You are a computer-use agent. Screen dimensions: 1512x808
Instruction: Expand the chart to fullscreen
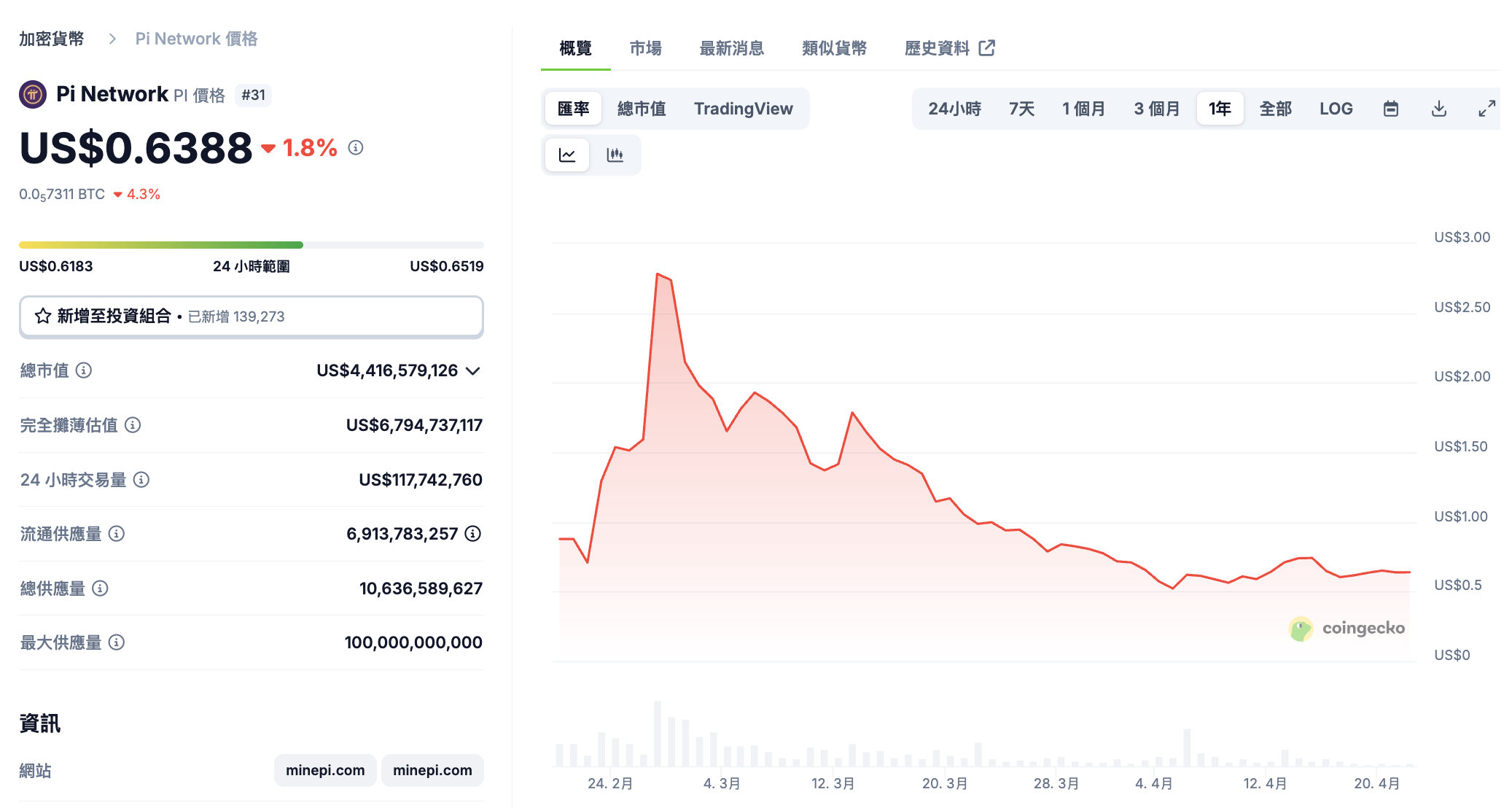[1487, 108]
